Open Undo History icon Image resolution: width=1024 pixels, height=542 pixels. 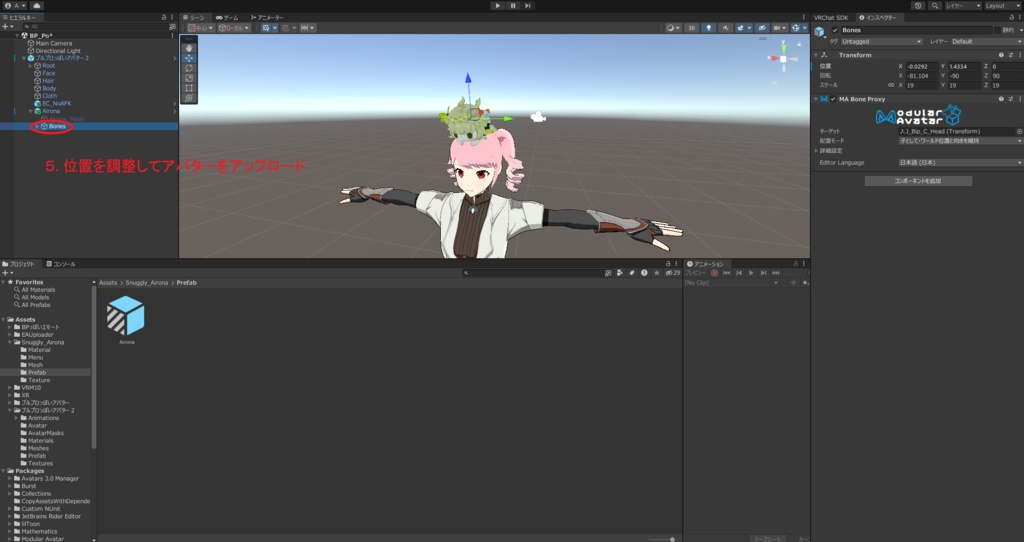918,5
